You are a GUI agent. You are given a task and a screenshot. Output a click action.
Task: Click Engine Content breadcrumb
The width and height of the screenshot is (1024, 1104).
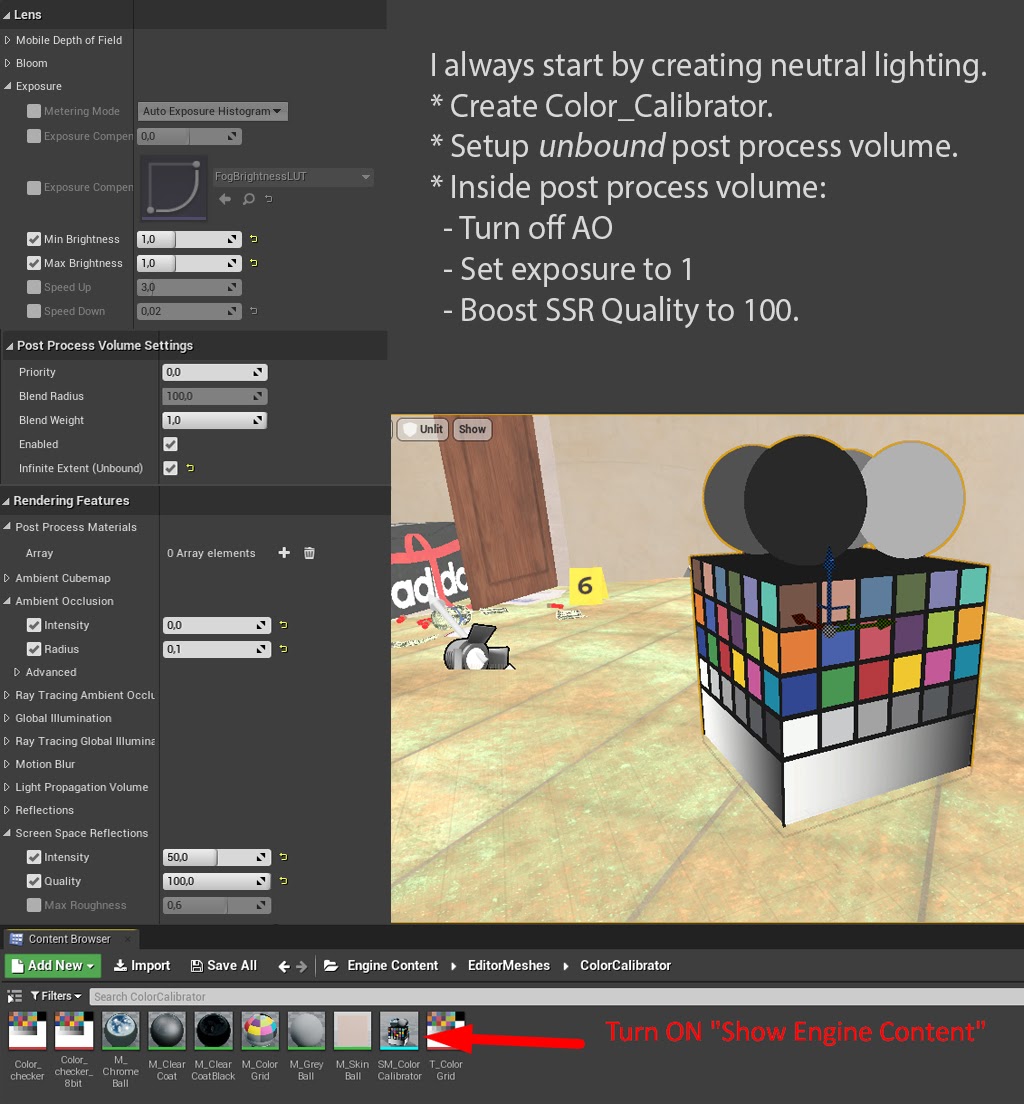point(392,966)
